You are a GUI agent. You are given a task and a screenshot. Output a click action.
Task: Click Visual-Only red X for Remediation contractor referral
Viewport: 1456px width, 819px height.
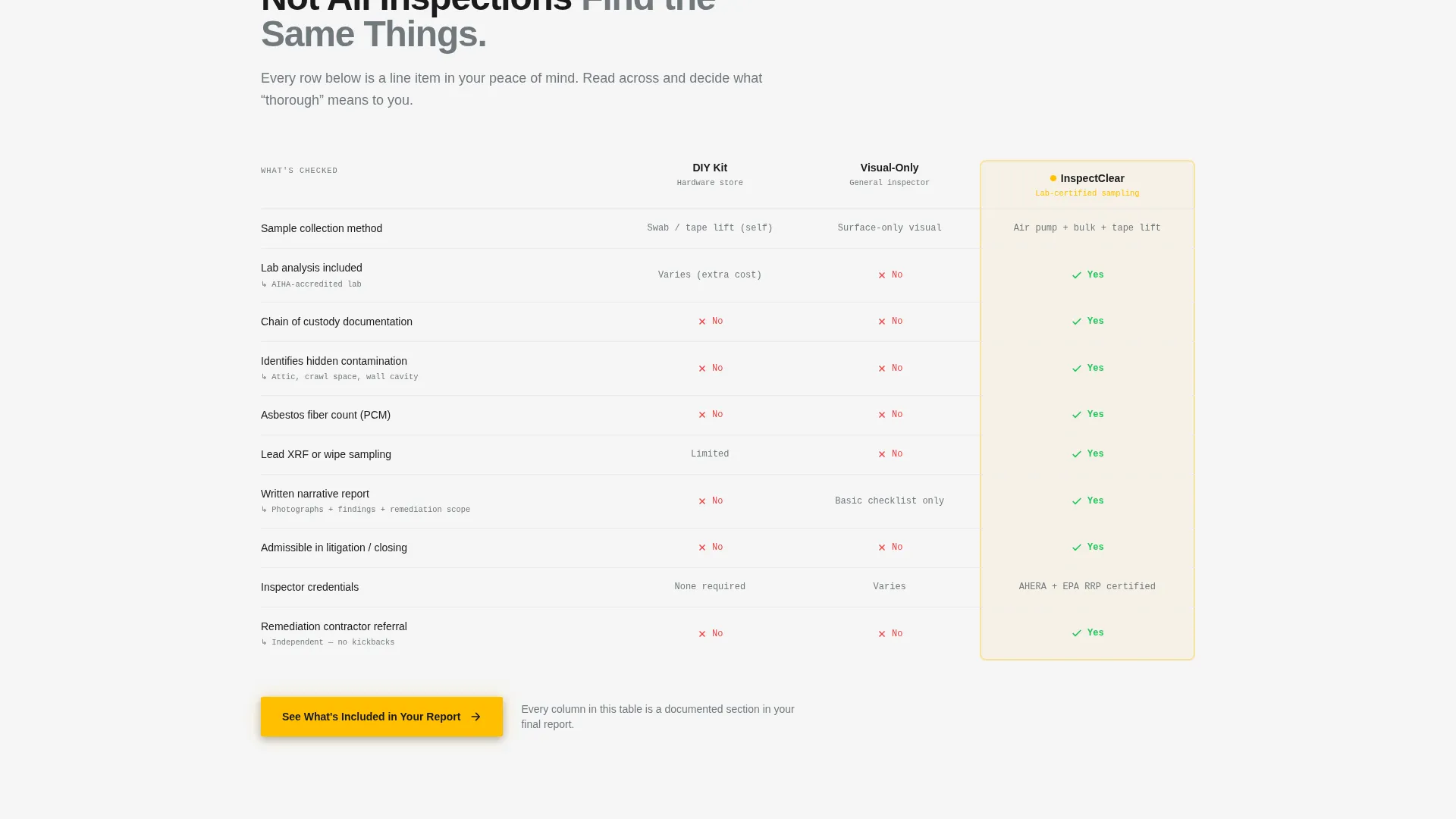(x=882, y=634)
